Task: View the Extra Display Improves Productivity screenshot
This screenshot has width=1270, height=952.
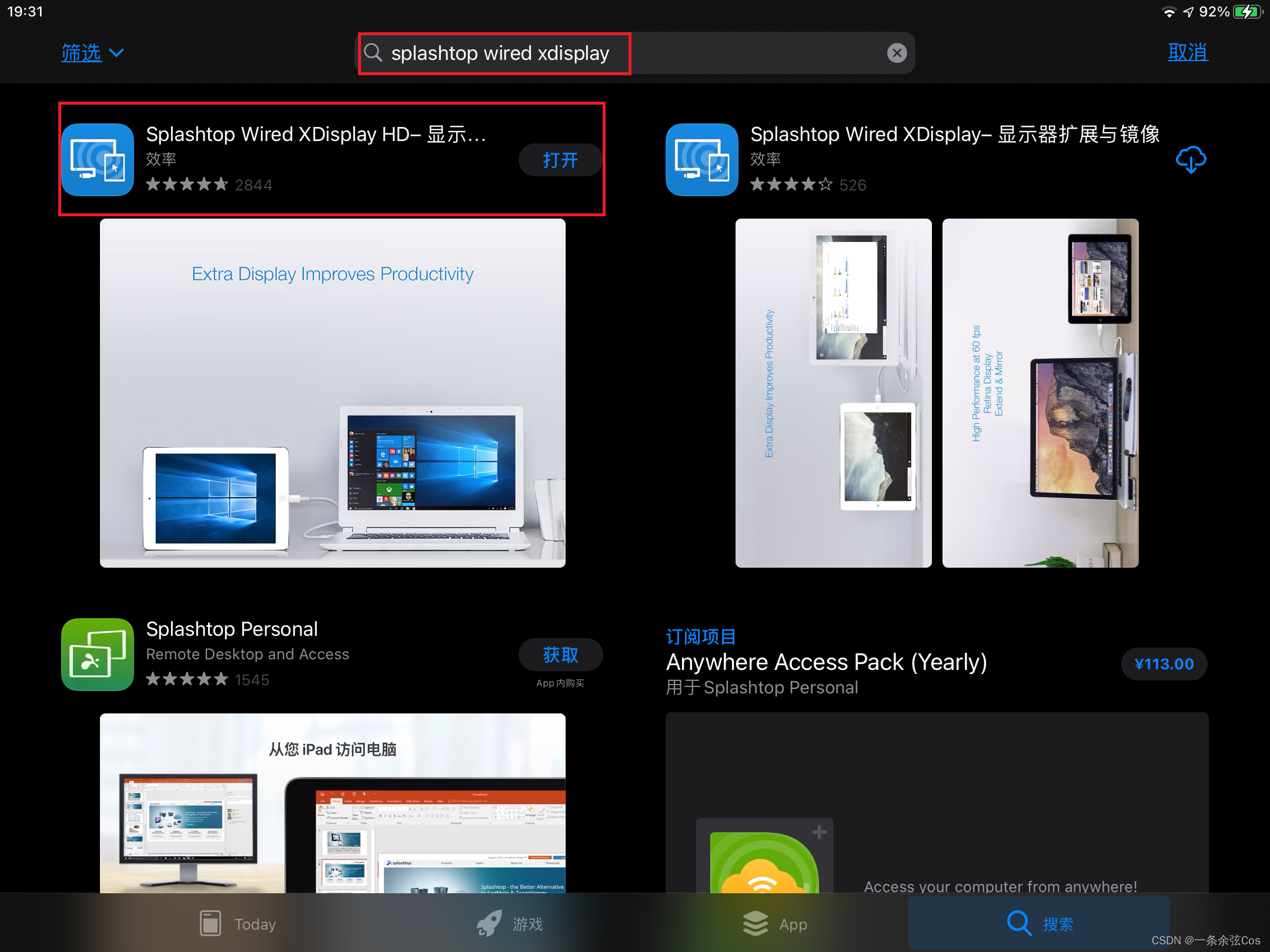Action: 333,393
